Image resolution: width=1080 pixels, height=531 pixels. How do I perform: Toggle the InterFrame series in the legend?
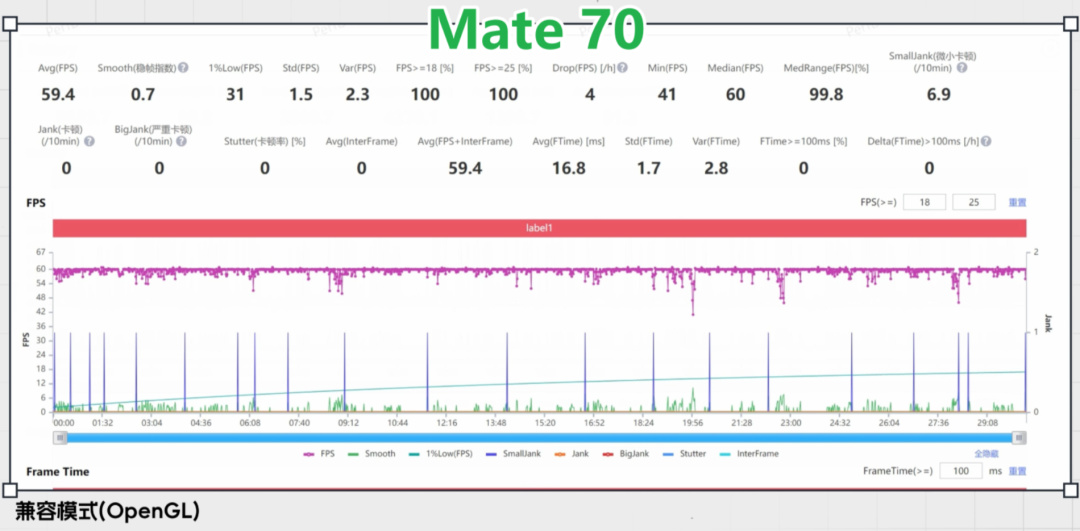(x=749, y=454)
